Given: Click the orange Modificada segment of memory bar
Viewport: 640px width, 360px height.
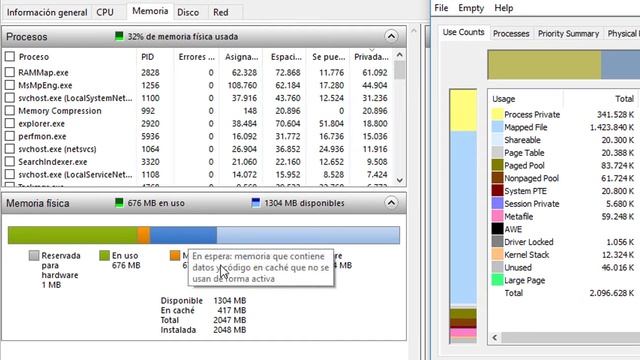Looking at the screenshot, I should point(144,235).
